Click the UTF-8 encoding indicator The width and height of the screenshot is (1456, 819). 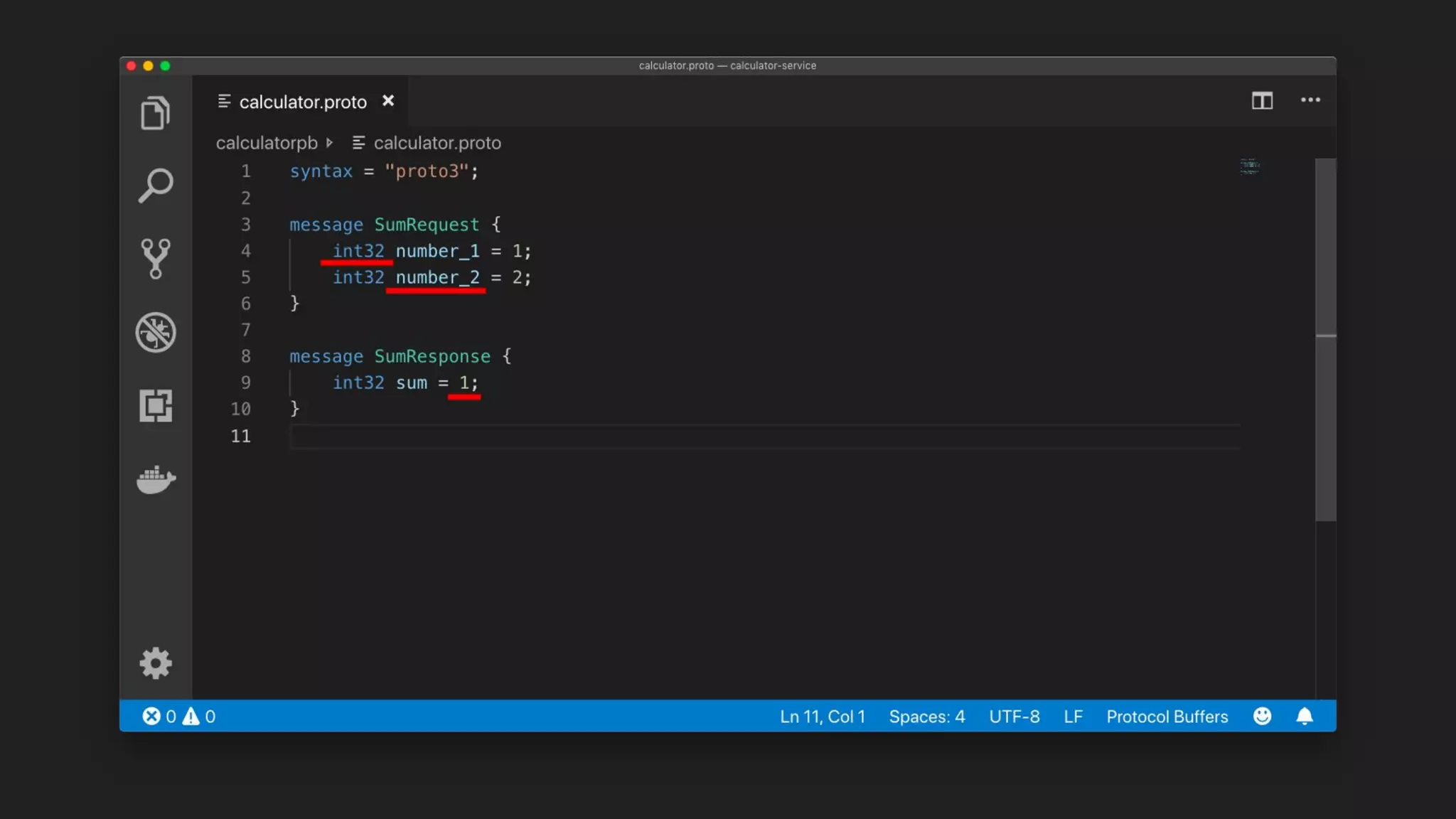pyautogui.click(x=1014, y=717)
